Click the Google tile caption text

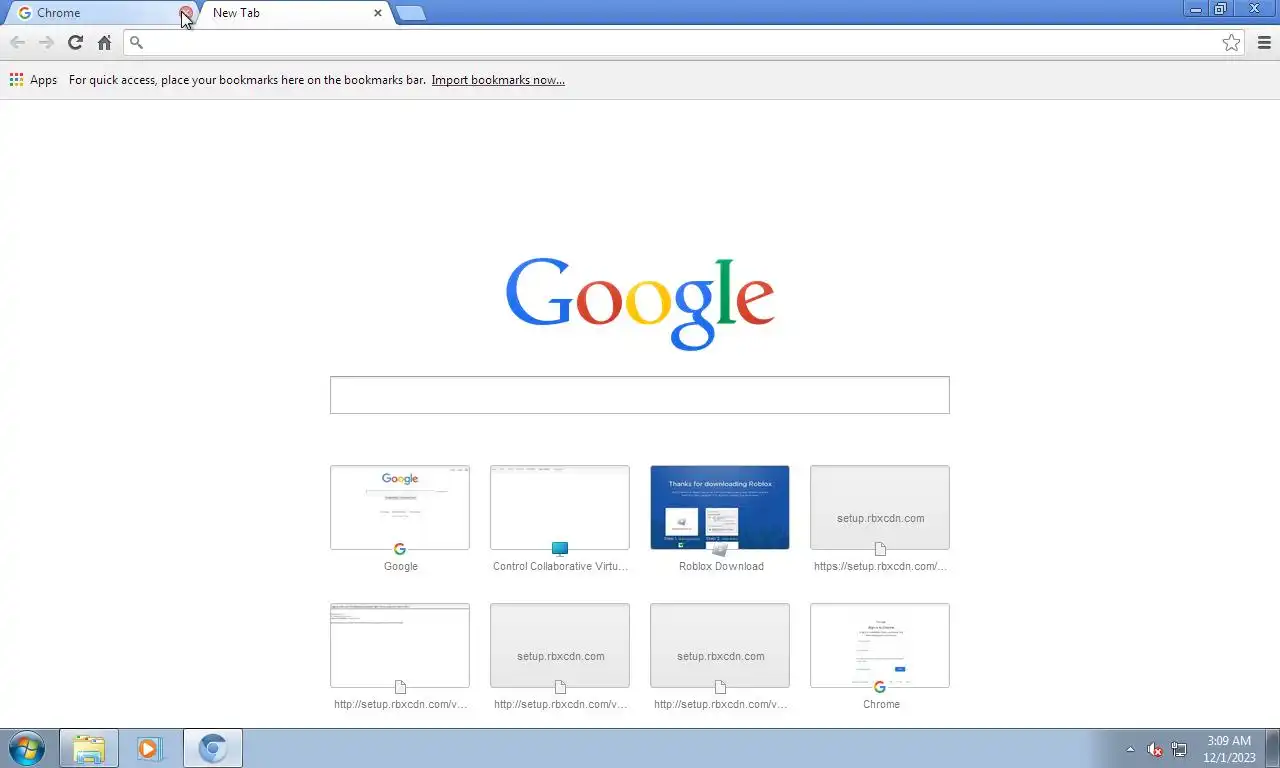(401, 566)
